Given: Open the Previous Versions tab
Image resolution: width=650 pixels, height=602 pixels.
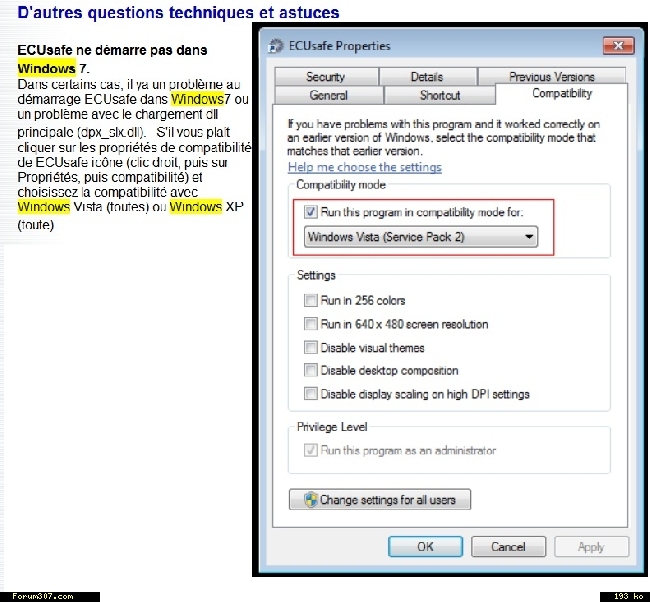Looking at the screenshot, I should point(552,77).
